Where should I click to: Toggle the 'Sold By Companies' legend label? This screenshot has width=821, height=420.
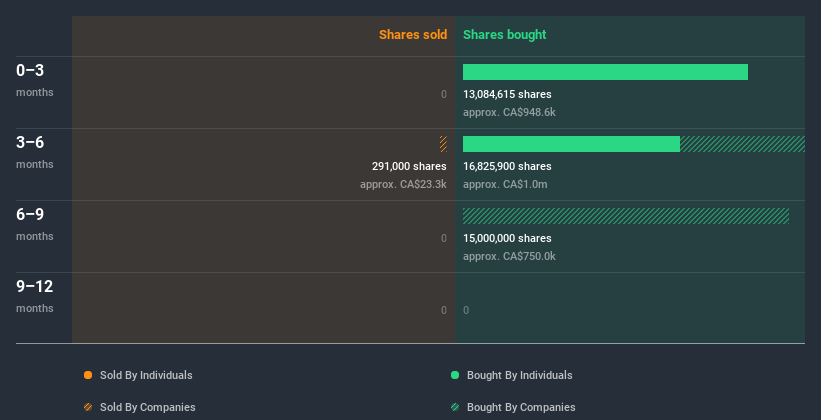click(x=148, y=407)
